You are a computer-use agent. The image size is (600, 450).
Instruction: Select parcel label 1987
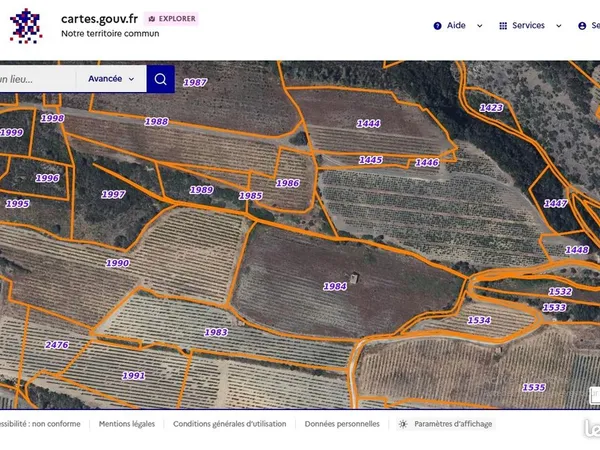195,83
